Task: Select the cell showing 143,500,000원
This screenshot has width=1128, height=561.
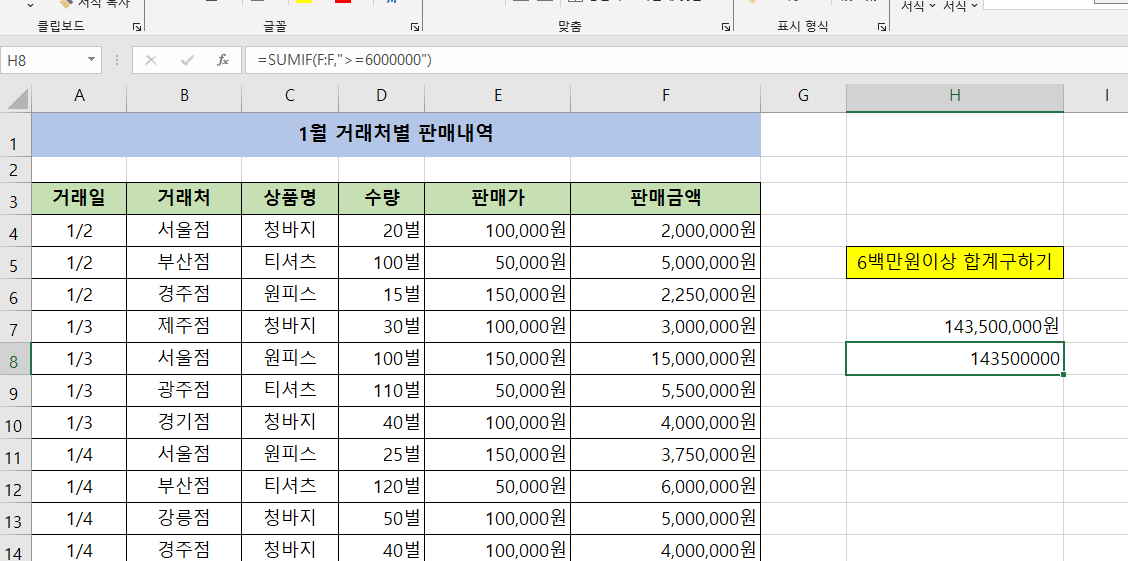Action: [955, 327]
